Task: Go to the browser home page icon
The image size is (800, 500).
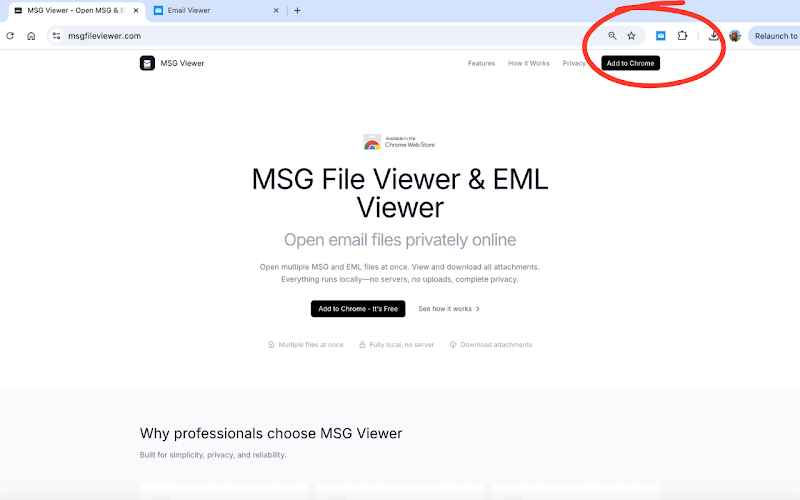Action: 31,36
